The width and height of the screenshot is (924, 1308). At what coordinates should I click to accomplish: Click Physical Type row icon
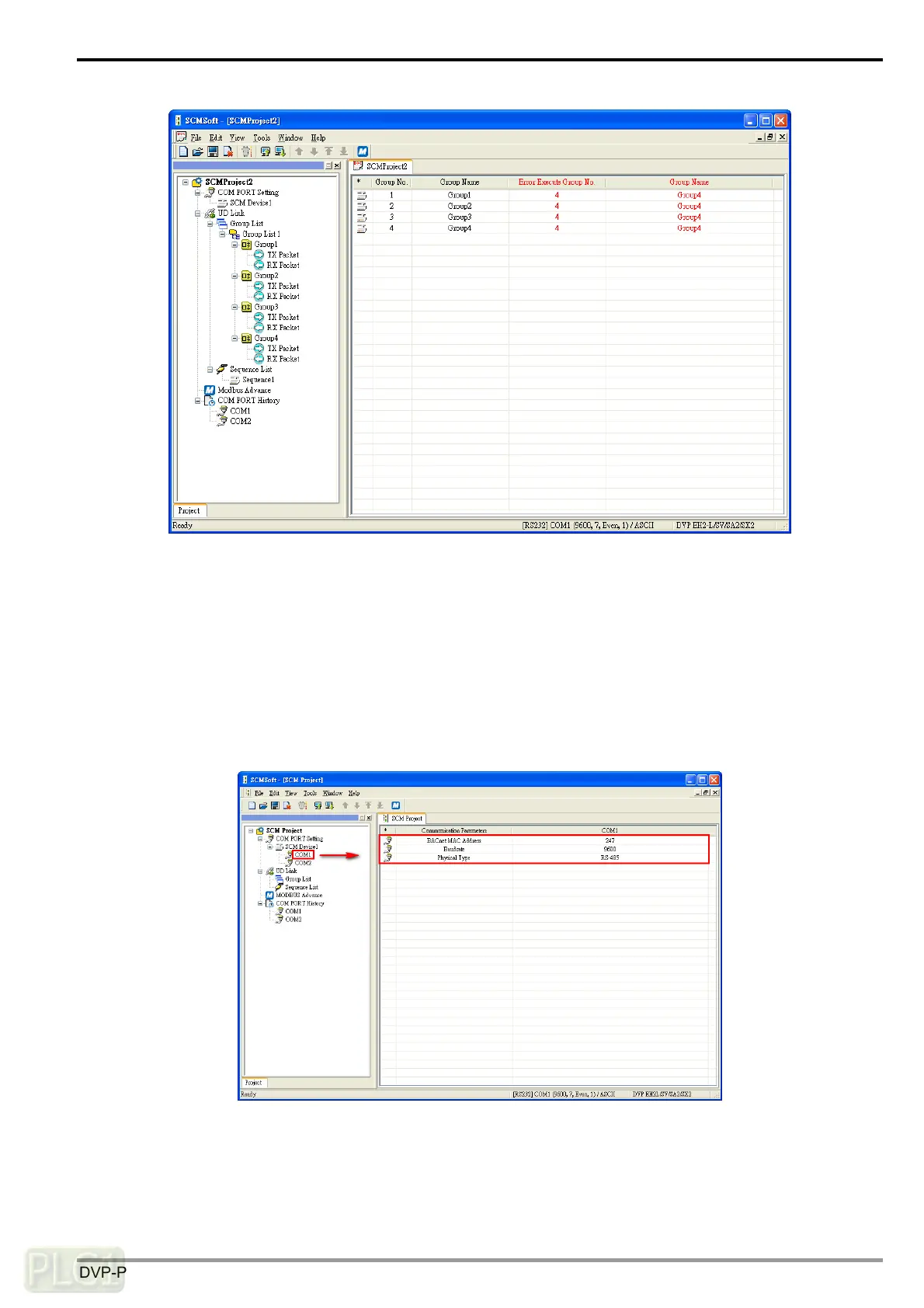click(x=387, y=858)
